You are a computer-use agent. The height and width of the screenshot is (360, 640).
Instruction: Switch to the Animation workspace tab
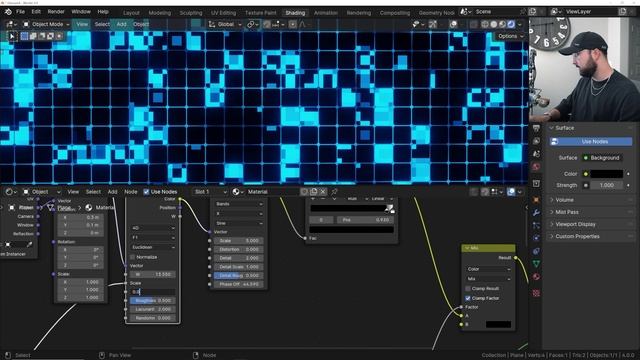pyautogui.click(x=325, y=13)
